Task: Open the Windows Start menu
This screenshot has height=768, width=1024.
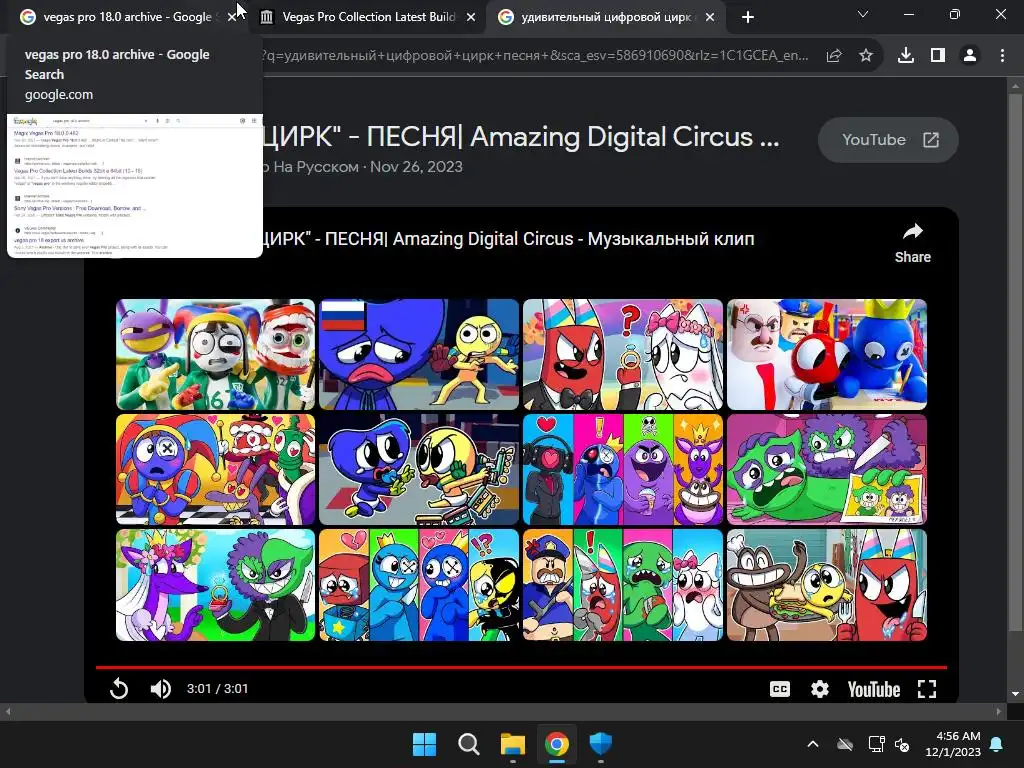Action: [424, 744]
